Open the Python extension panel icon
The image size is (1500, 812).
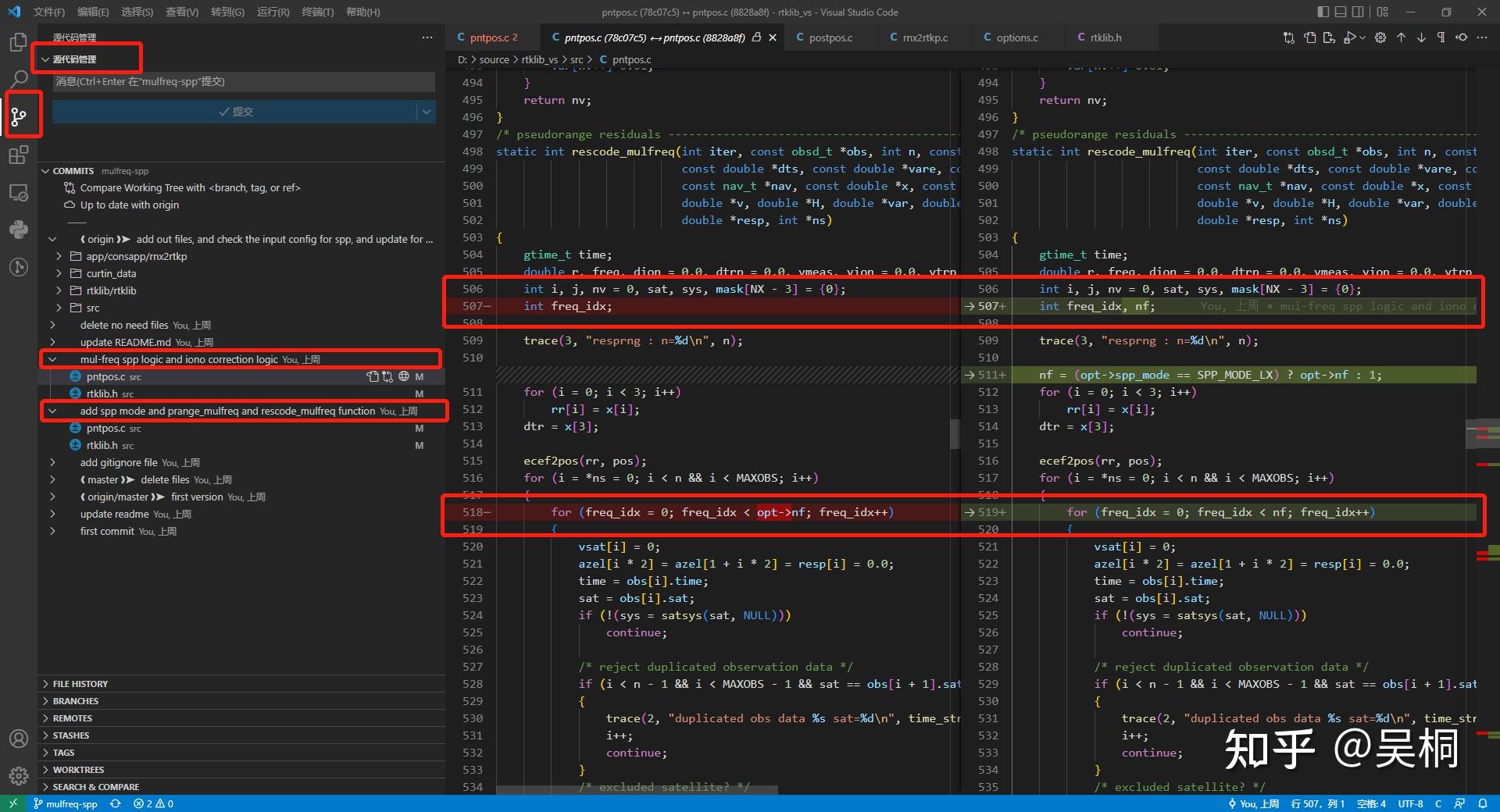coord(18,230)
